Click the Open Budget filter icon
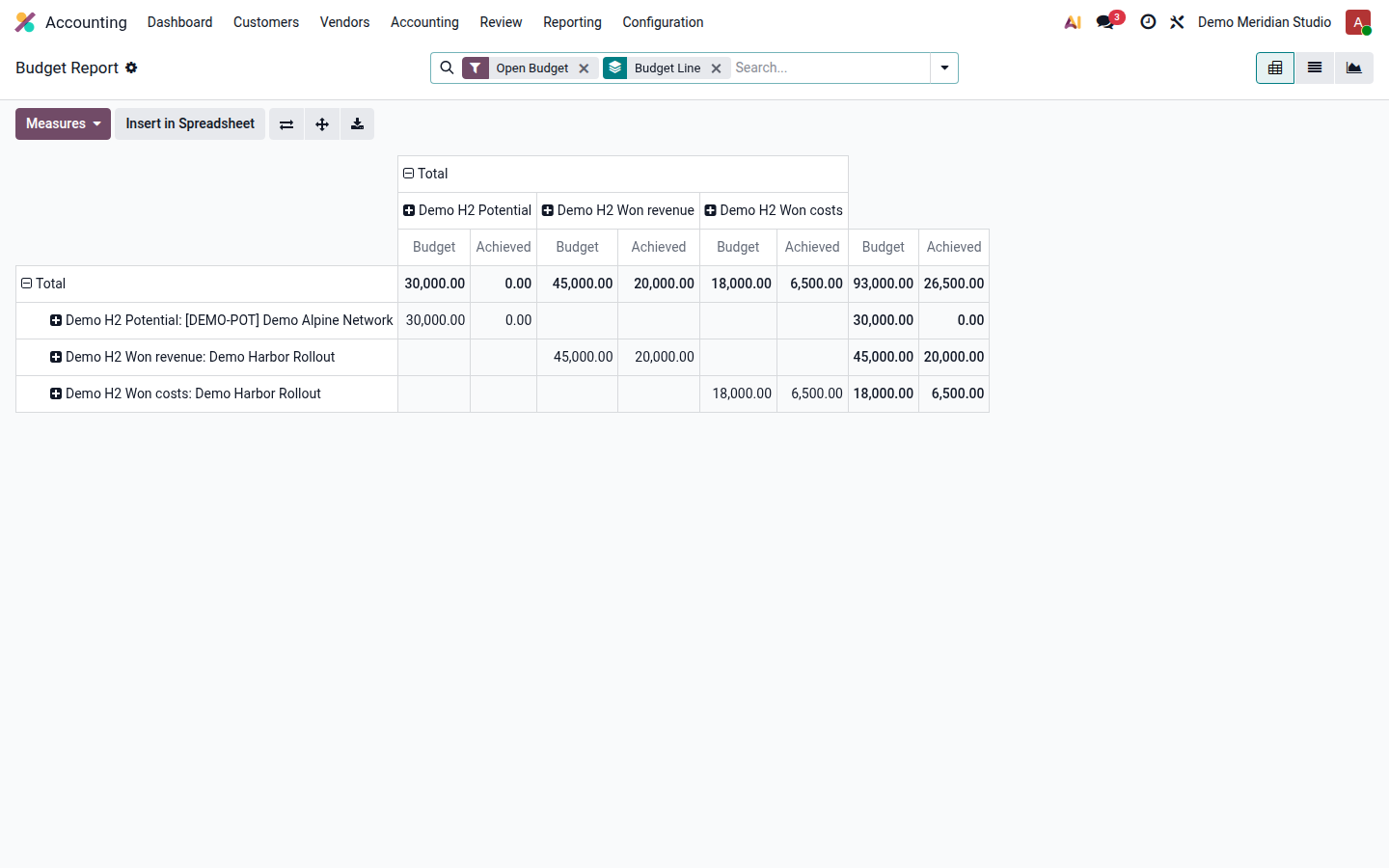Screen dimensions: 1389x868 point(476,68)
